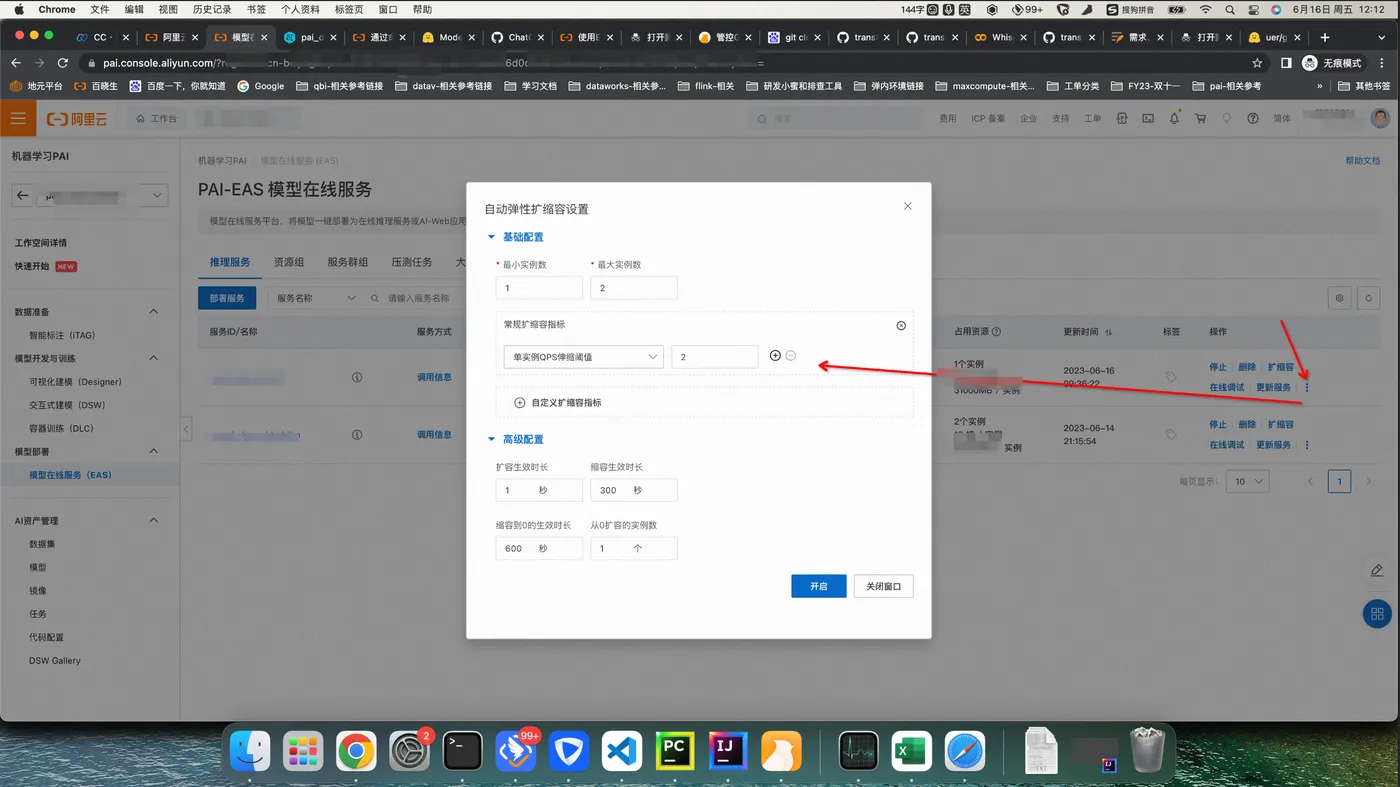
Task: Open 容器训练 (DLC)
Action: 61,428
